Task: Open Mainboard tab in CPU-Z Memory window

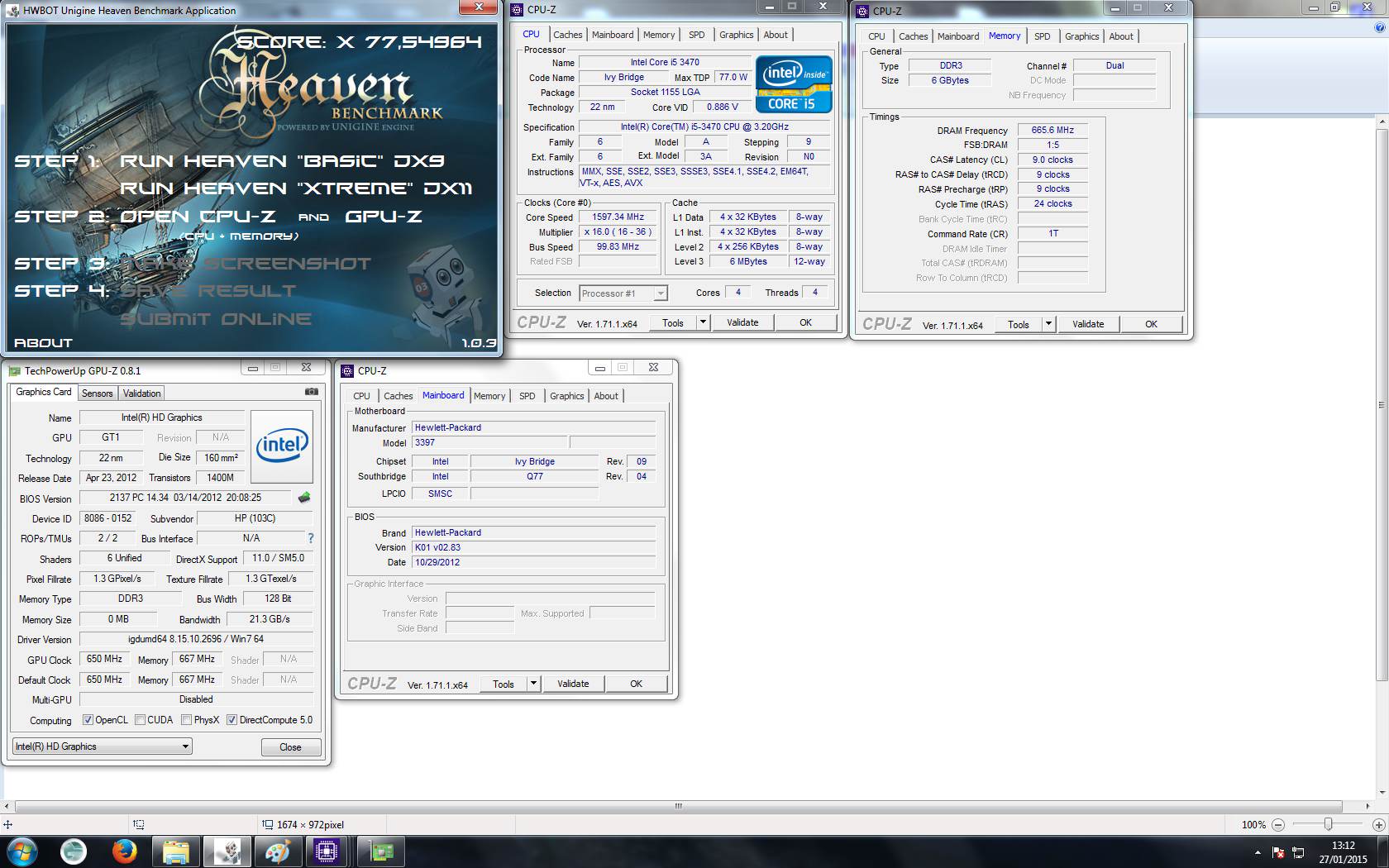Action: [x=958, y=36]
